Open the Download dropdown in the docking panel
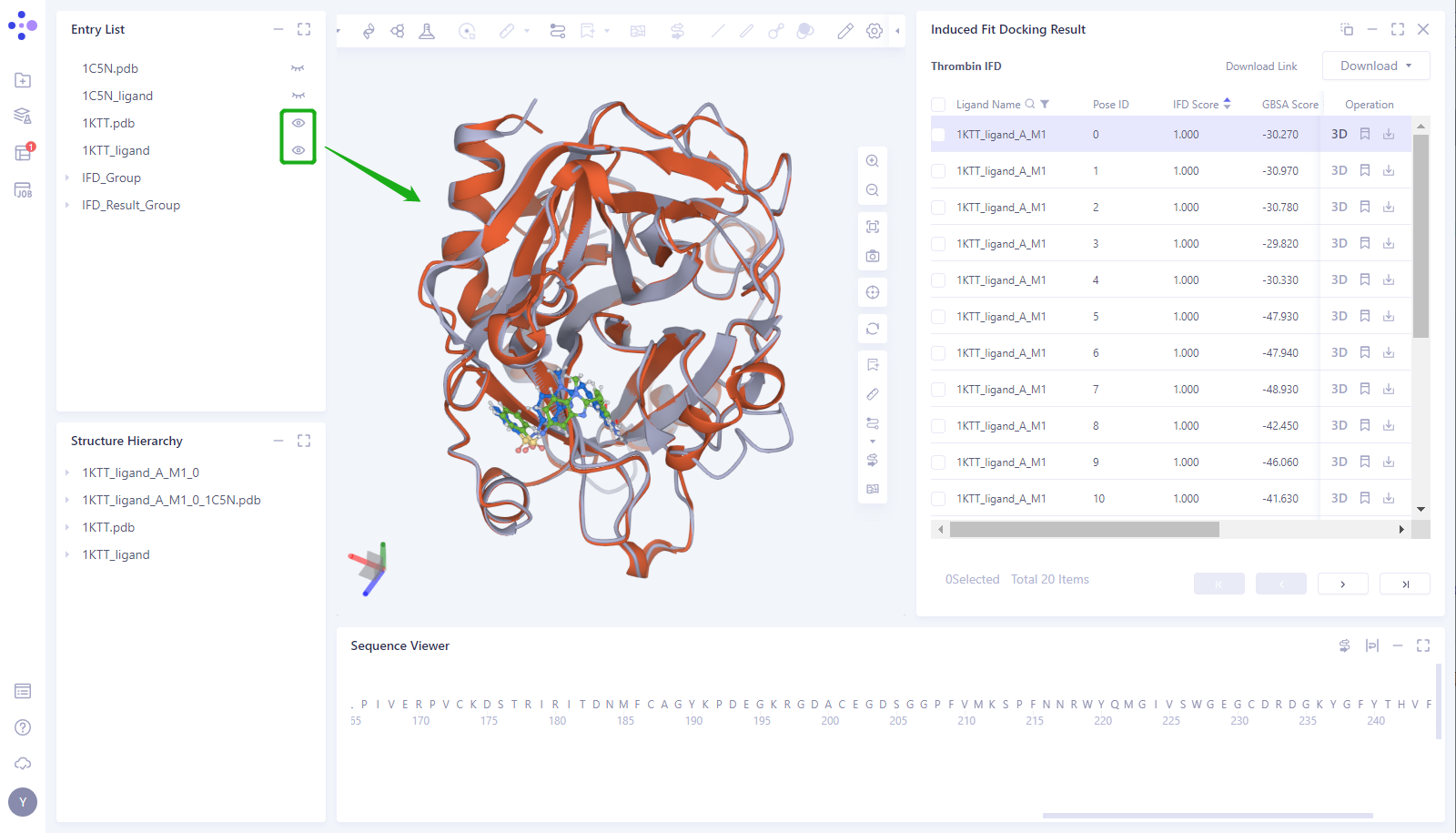The image size is (1456, 833). (1374, 66)
